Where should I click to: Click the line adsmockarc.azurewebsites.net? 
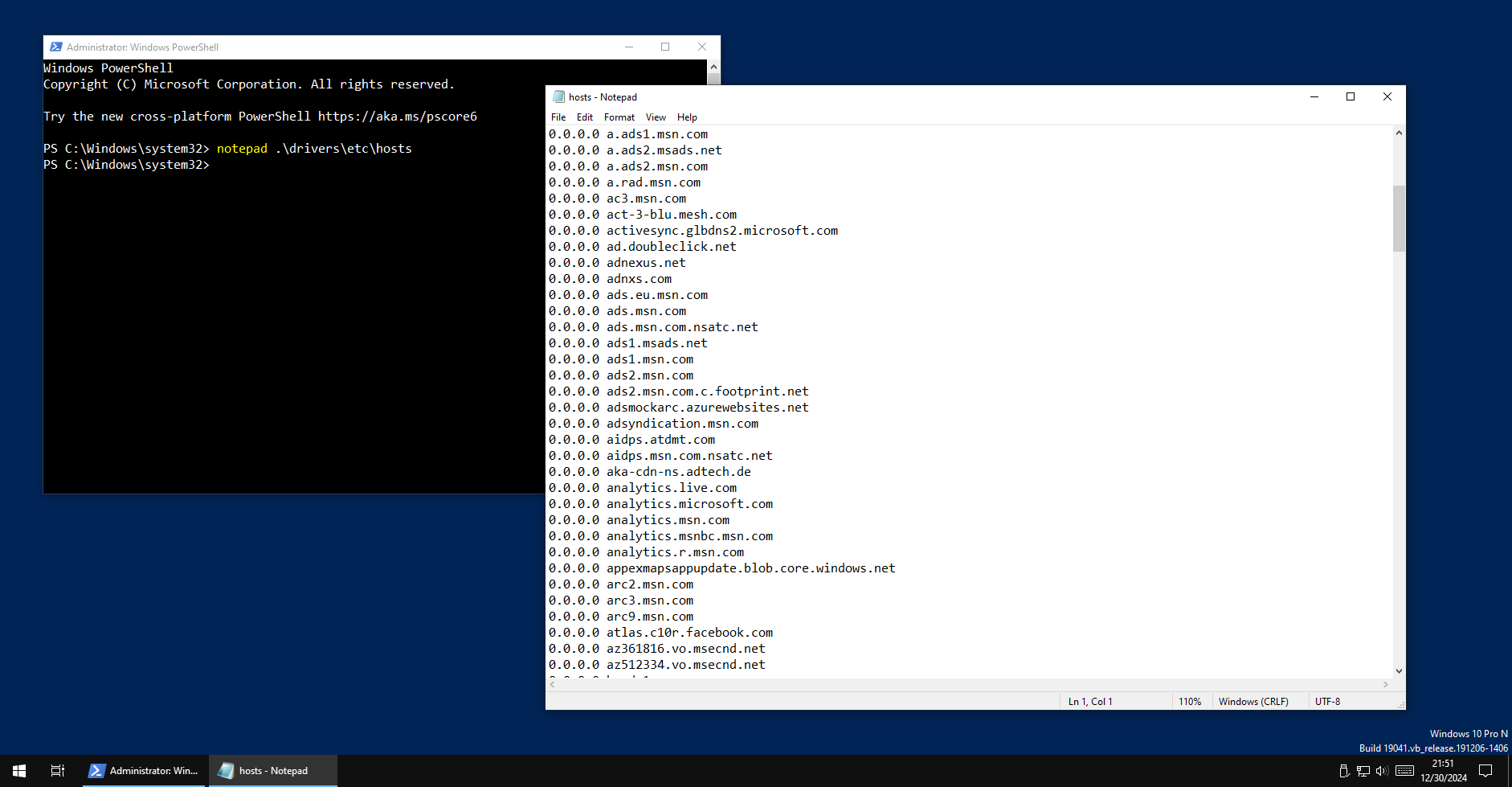click(679, 408)
